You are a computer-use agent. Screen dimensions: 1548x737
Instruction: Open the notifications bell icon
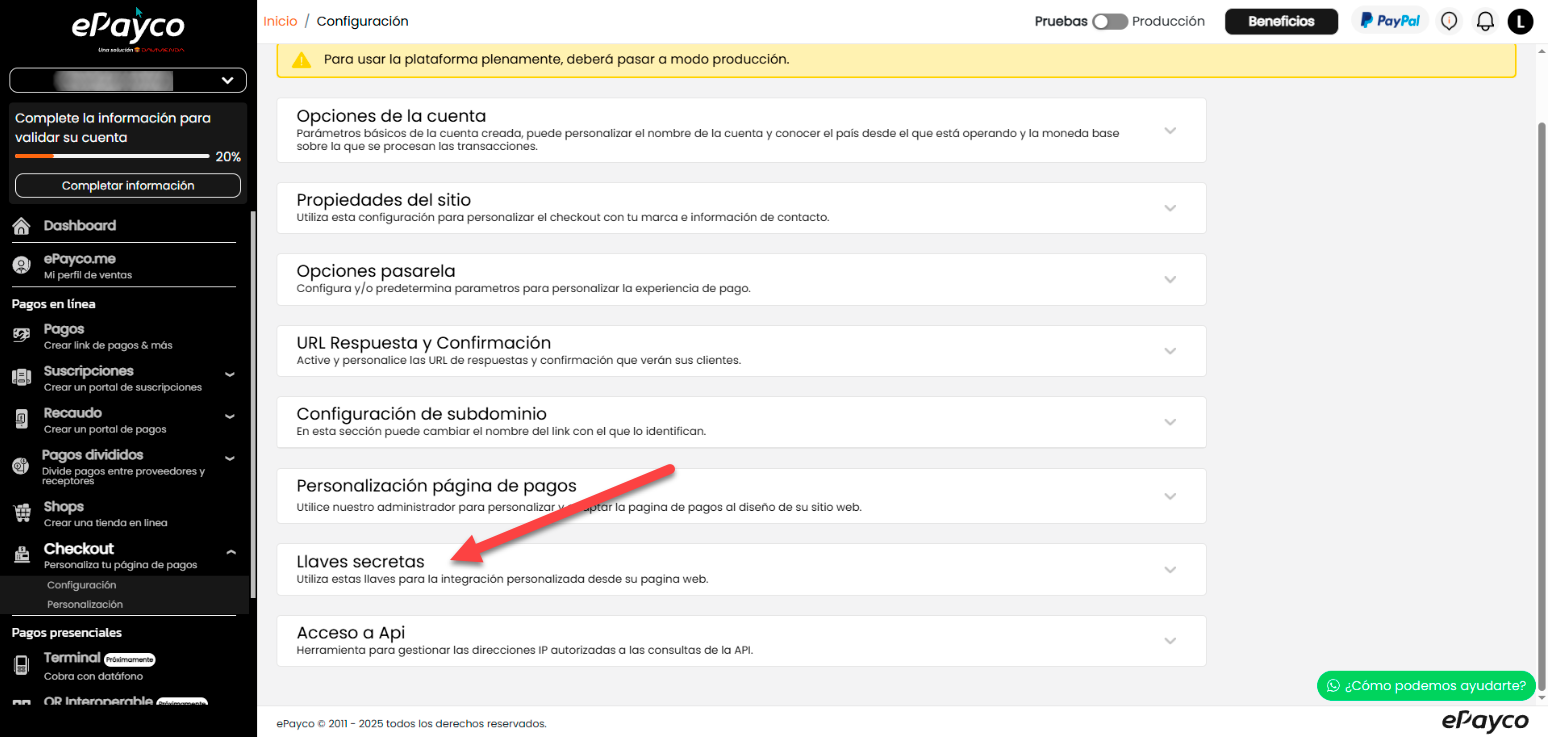coord(1485,21)
